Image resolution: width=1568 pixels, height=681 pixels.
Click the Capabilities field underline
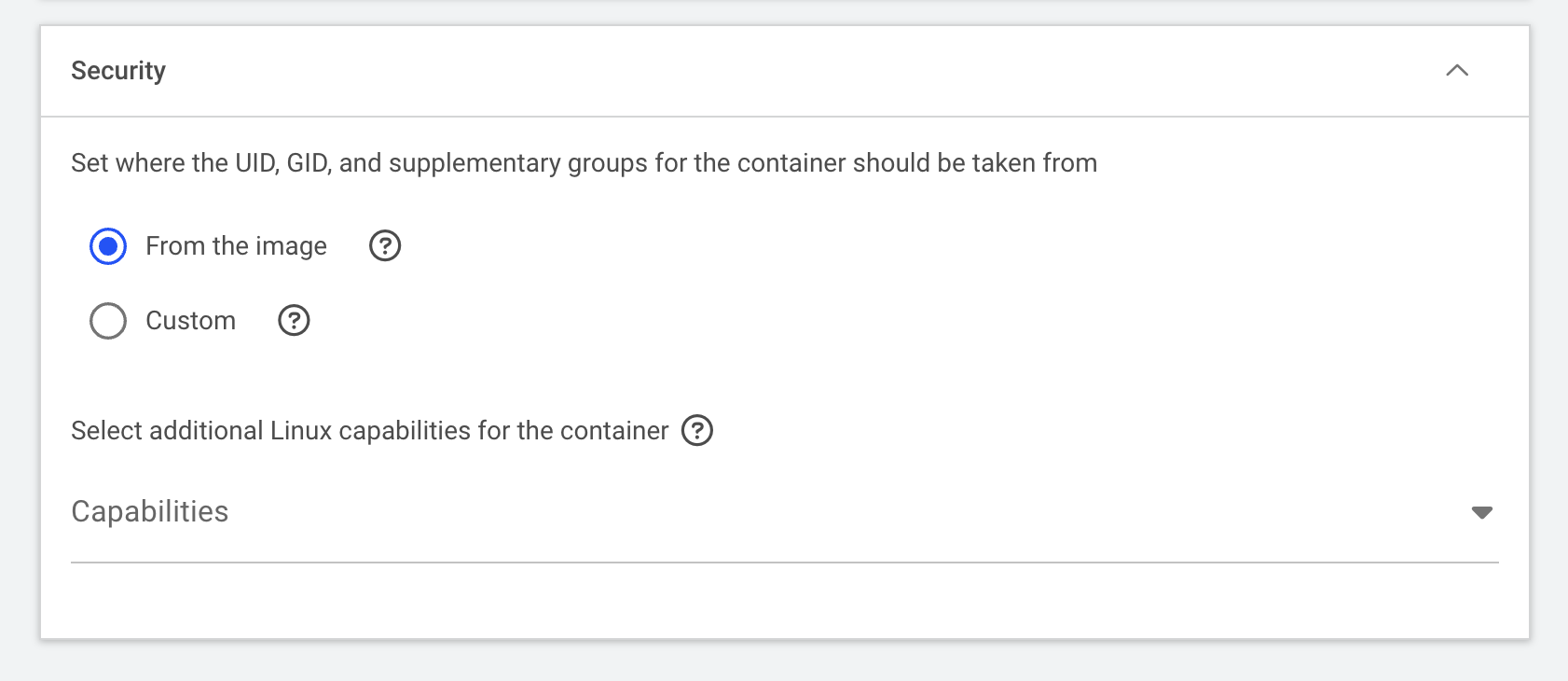pyautogui.click(x=783, y=563)
